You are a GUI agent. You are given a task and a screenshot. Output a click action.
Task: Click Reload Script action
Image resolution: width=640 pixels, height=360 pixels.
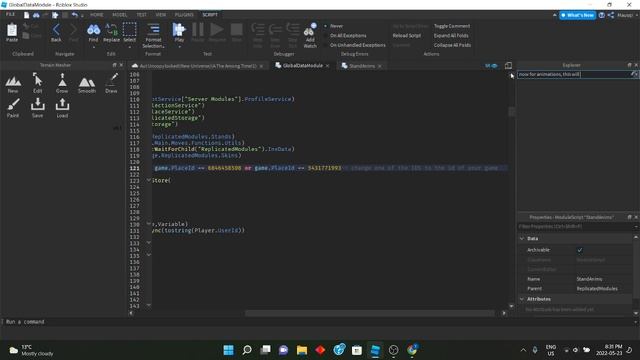[407, 36]
